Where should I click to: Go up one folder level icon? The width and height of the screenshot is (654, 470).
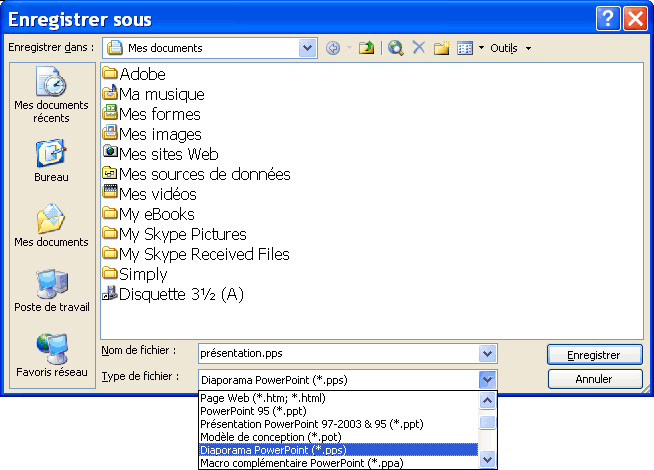(x=366, y=48)
